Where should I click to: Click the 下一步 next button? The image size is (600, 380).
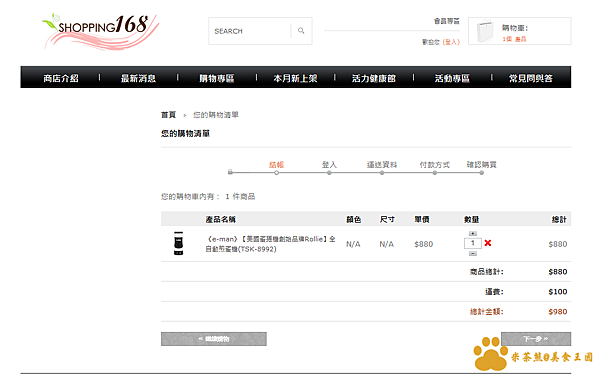click(x=536, y=339)
